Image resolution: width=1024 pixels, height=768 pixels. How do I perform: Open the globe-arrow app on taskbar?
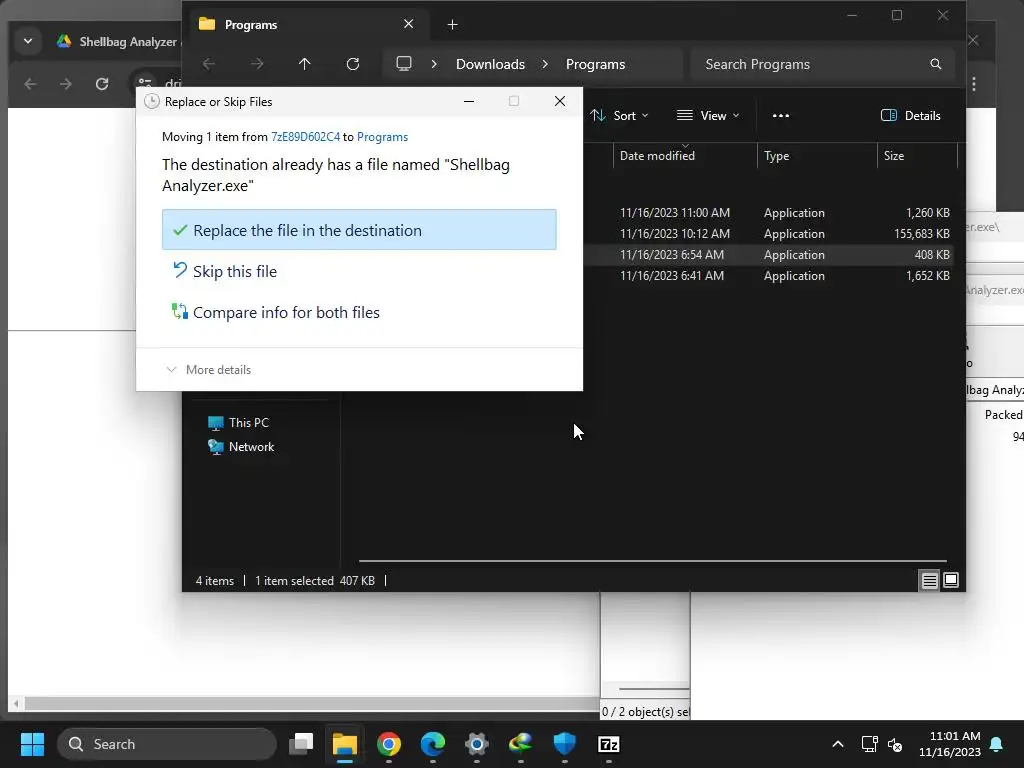tap(520, 744)
